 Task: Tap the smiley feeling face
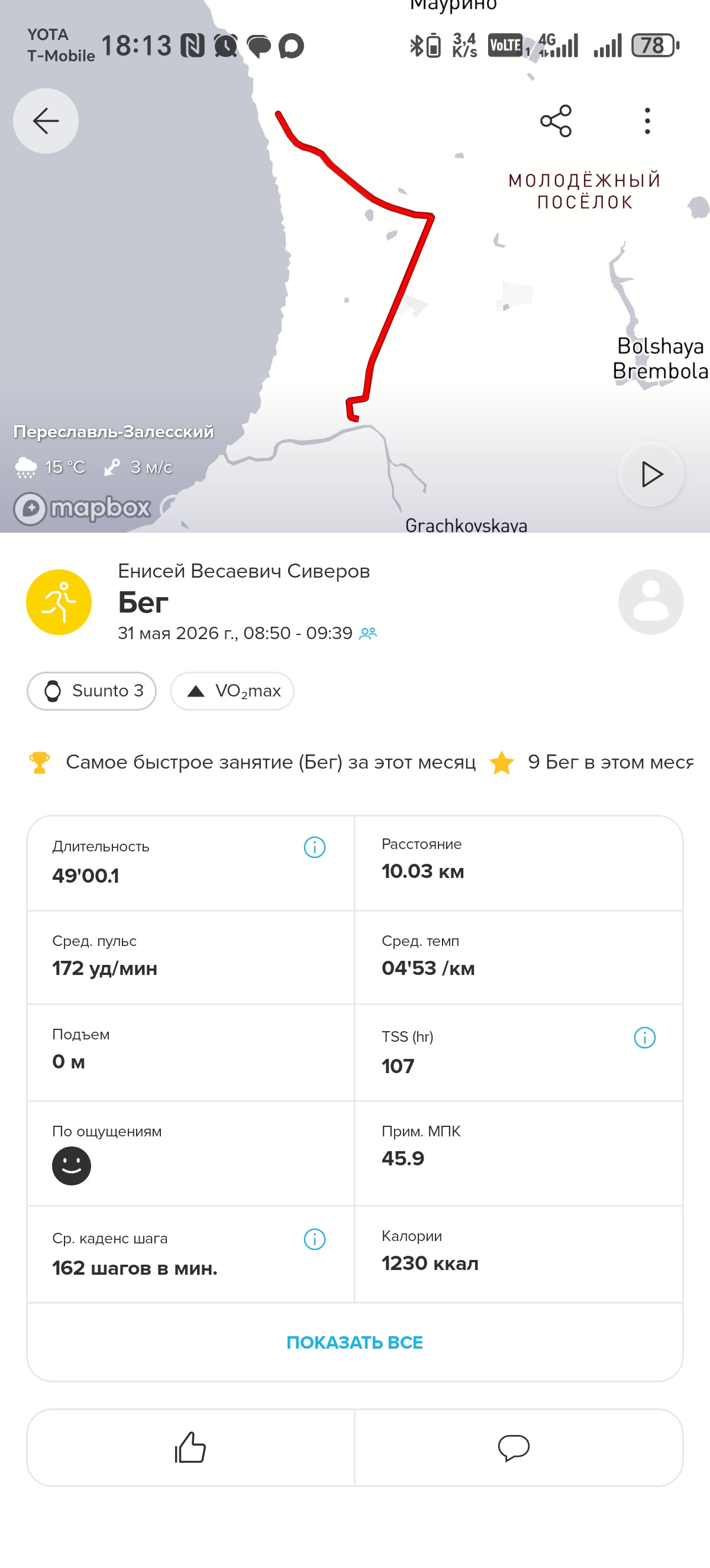point(72,1167)
